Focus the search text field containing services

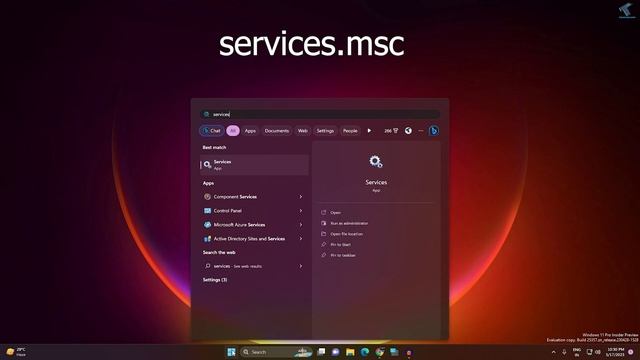[x=320, y=114]
